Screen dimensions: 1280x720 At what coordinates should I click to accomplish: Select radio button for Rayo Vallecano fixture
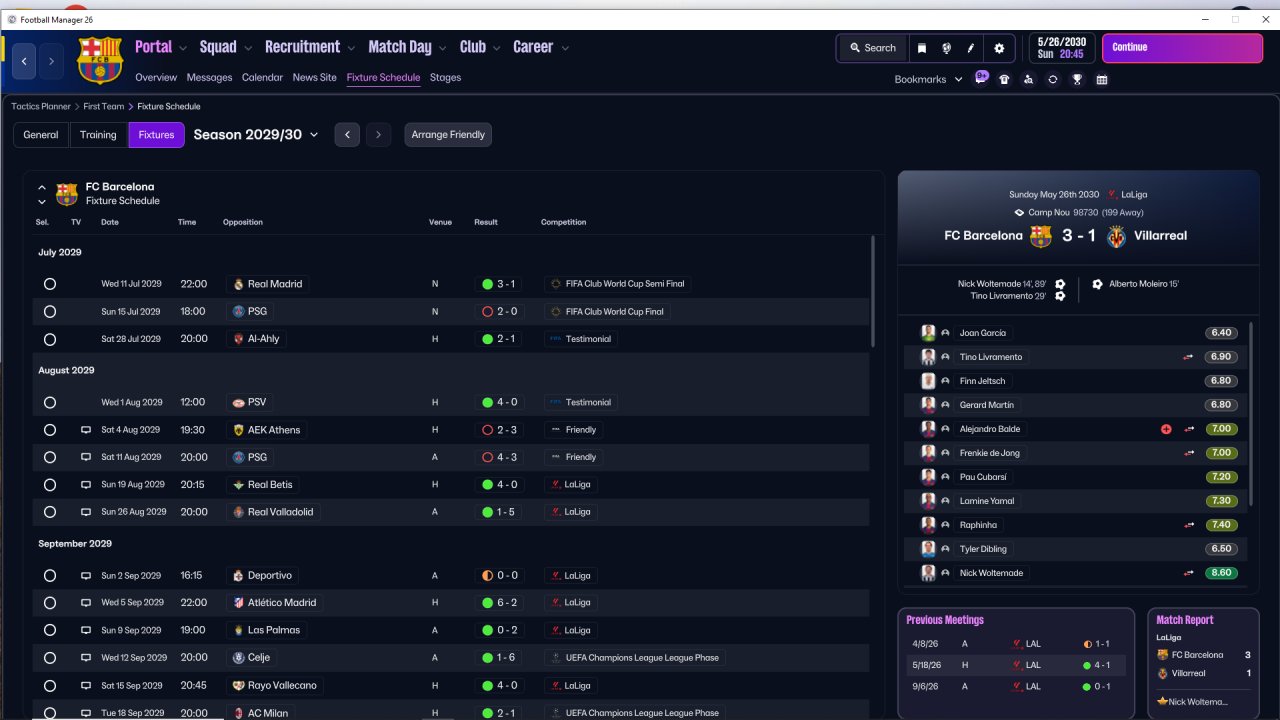pos(50,686)
